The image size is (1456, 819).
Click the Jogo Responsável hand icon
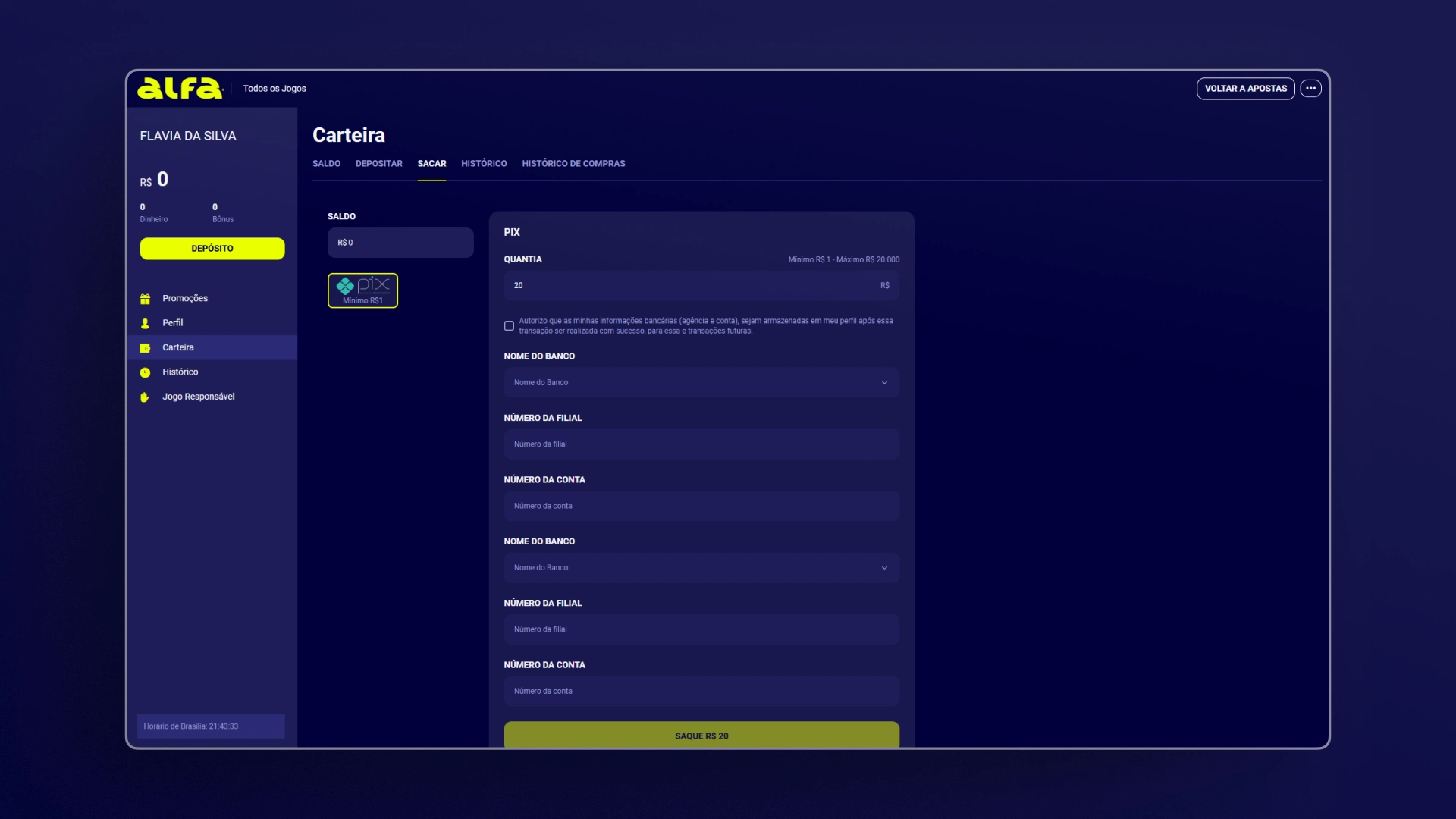click(x=145, y=397)
